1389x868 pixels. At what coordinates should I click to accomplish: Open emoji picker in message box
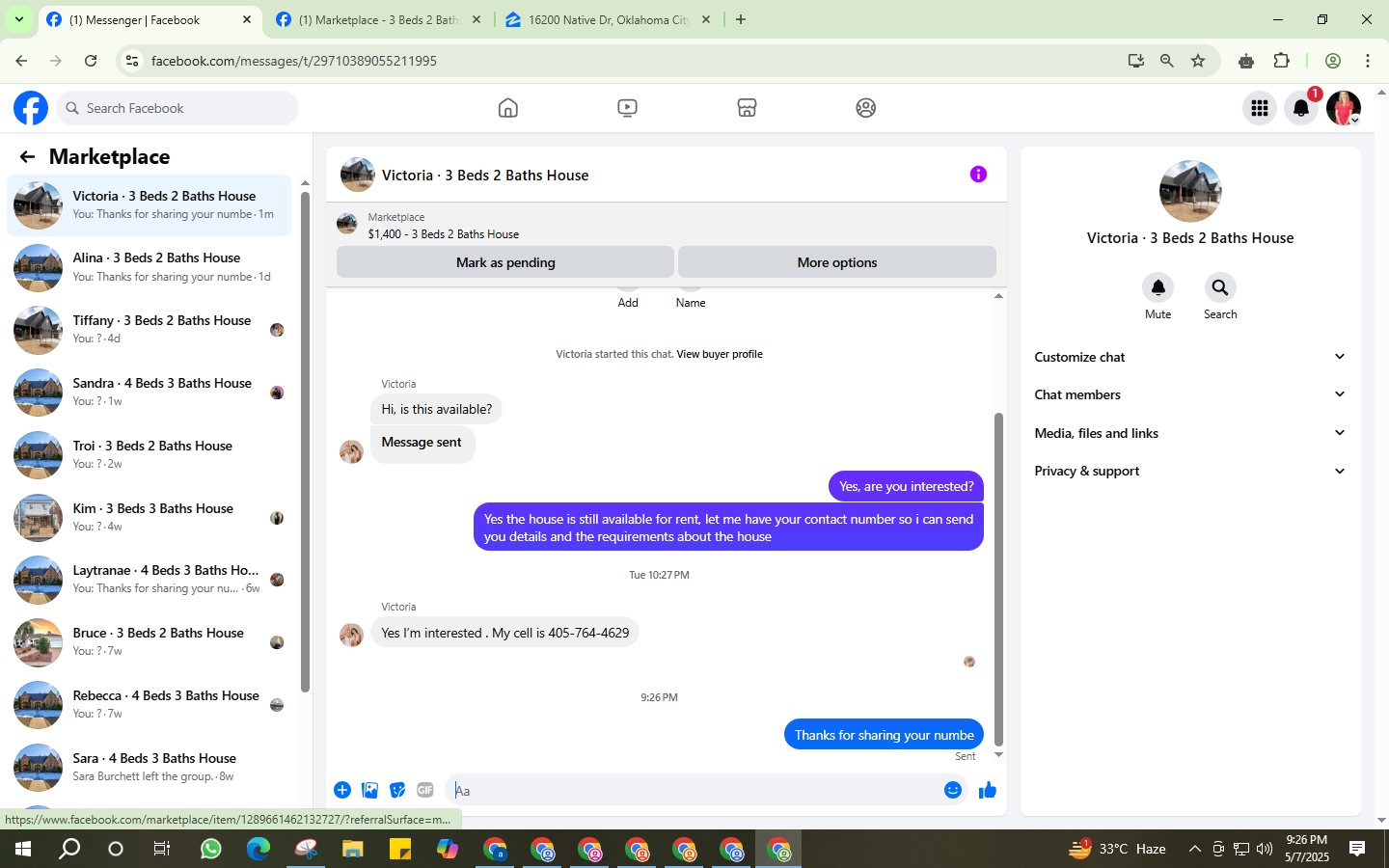point(953,790)
